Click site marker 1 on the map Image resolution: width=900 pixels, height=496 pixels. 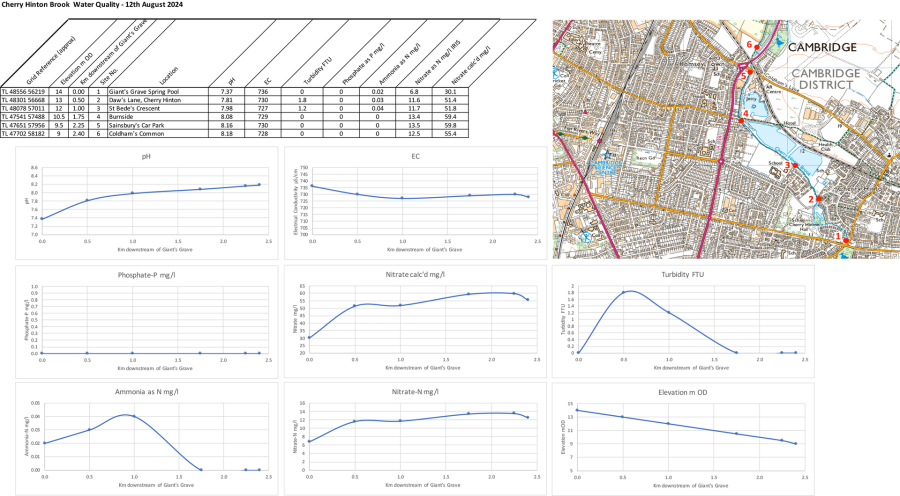[x=845, y=240]
